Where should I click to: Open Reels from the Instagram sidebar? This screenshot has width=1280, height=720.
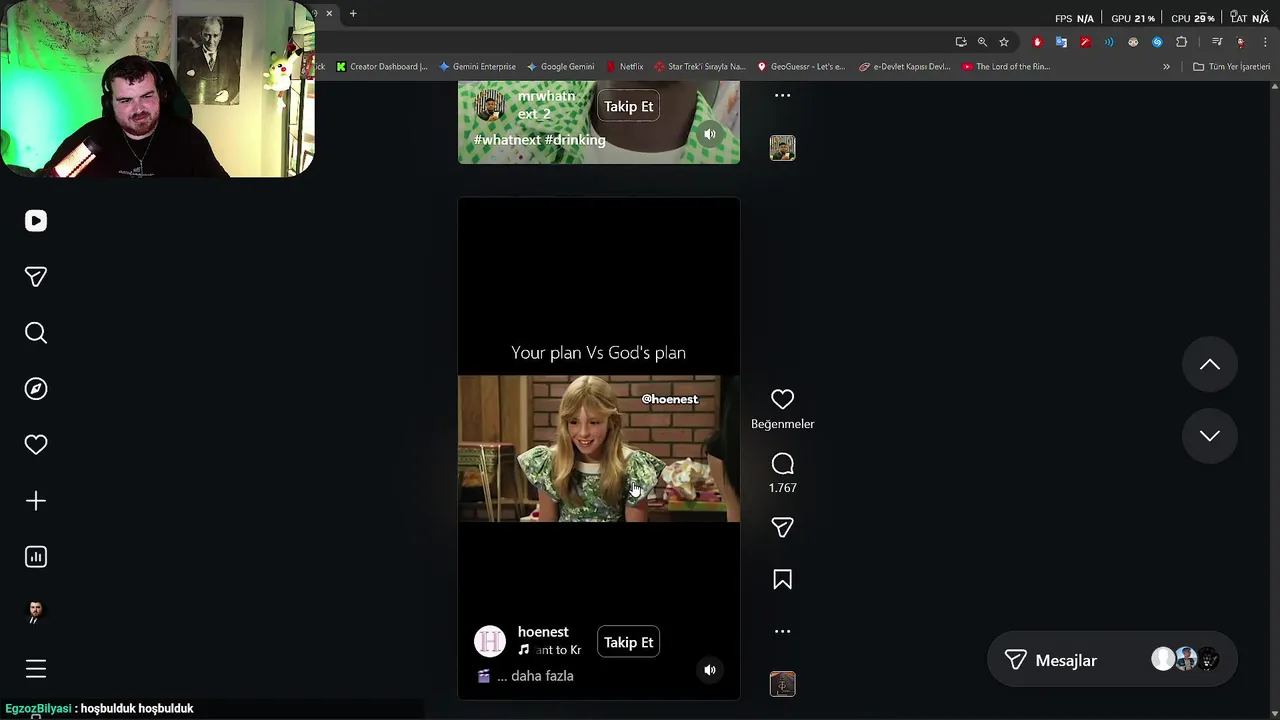pos(36,221)
